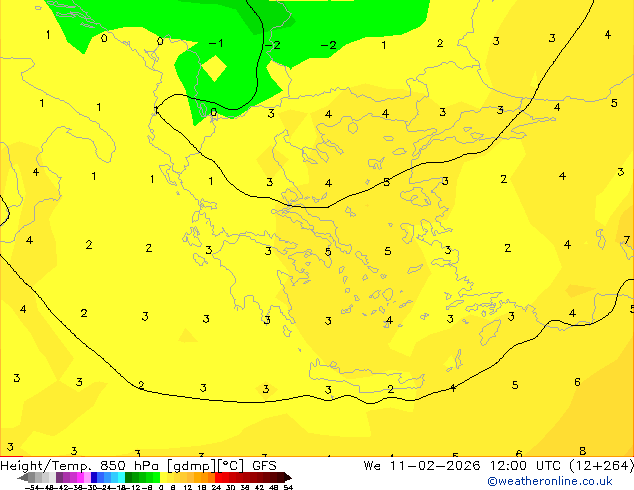This screenshot has height=490, width=634.
Task: Click the '8' temperature value on map
Action: tap(582, 450)
